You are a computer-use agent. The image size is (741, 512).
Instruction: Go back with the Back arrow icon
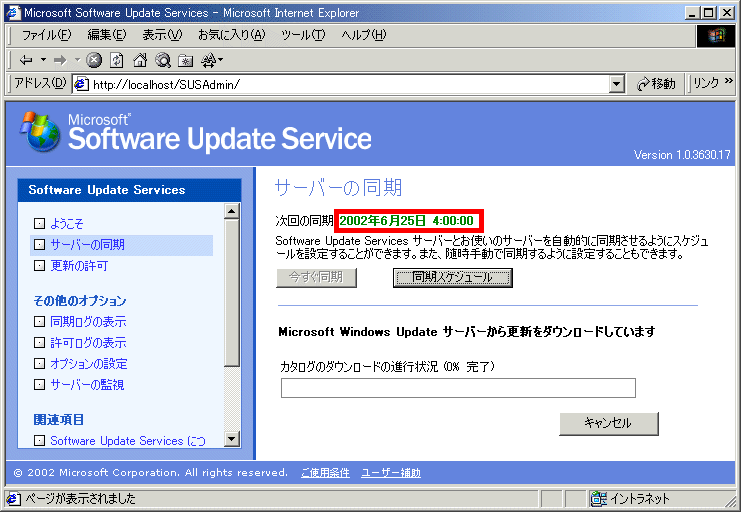(26, 60)
